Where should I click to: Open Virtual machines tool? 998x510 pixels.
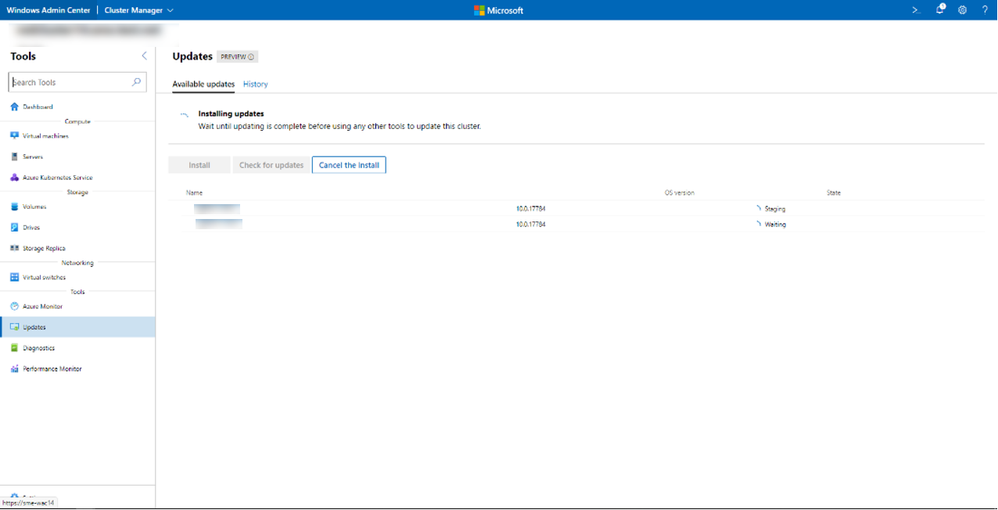coord(45,136)
